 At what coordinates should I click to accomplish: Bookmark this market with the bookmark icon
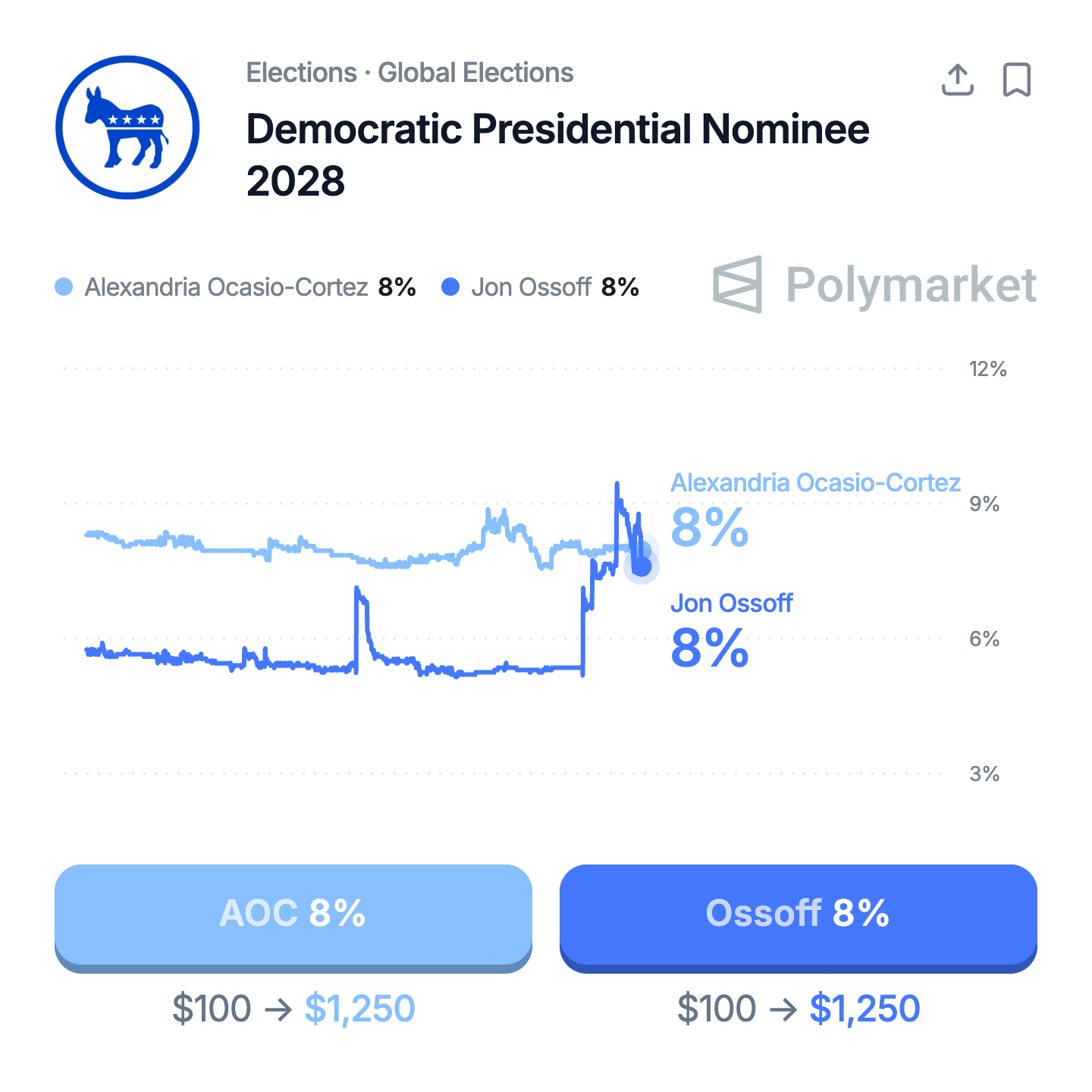point(1017,80)
